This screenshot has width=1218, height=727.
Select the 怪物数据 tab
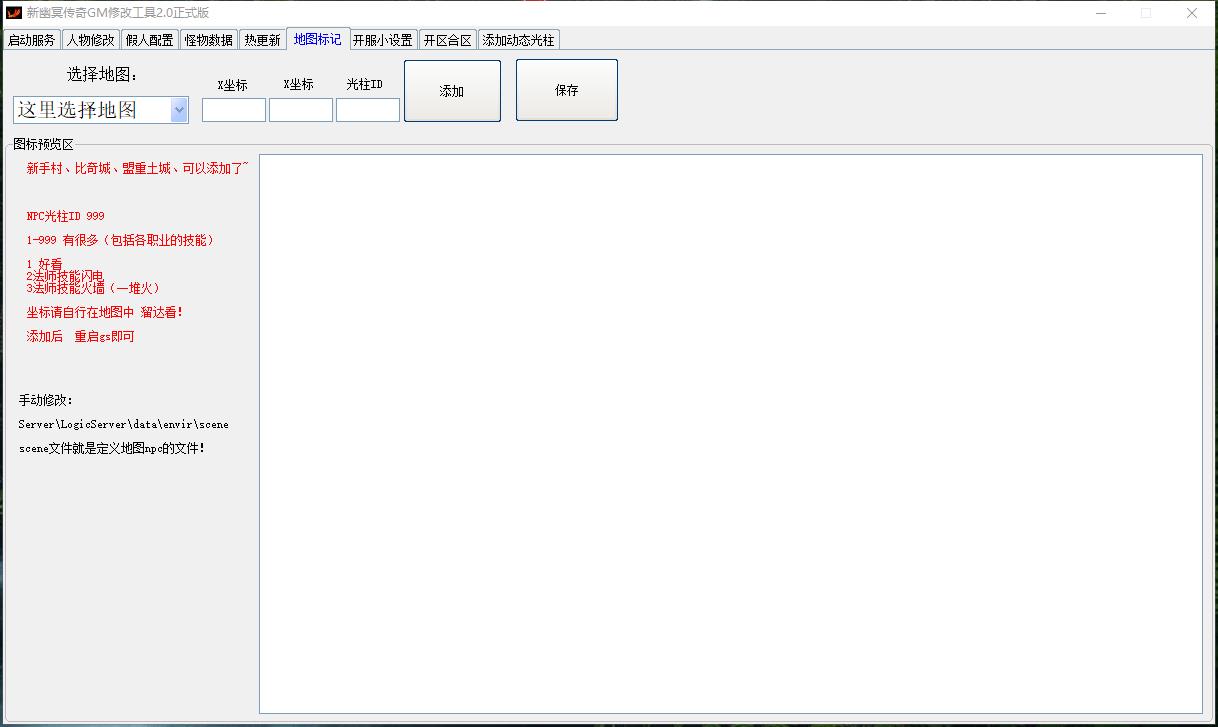(209, 40)
